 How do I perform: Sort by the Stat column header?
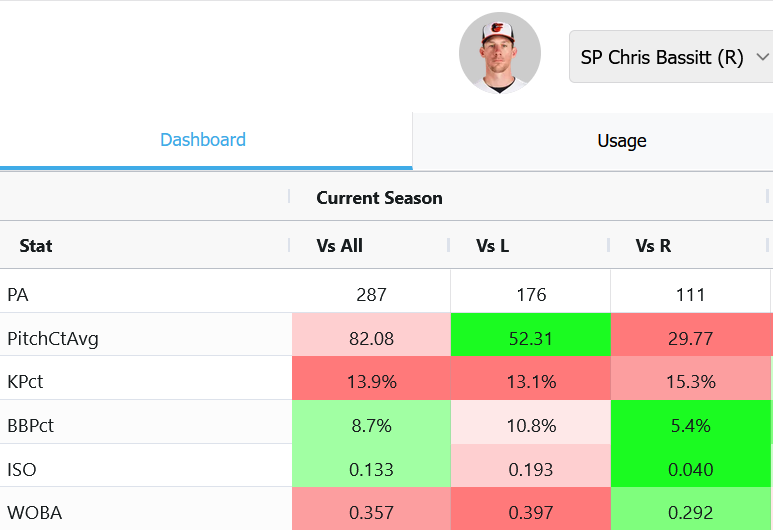[x=35, y=246]
